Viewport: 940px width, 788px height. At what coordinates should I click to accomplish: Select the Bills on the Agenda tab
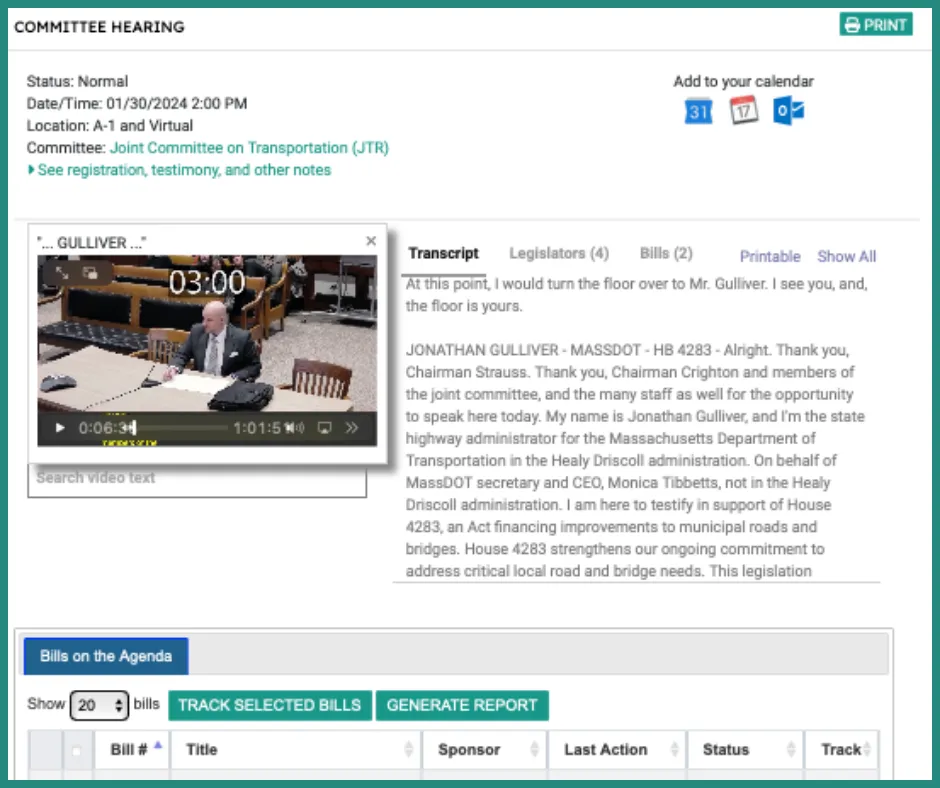click(x=106, y=656)
